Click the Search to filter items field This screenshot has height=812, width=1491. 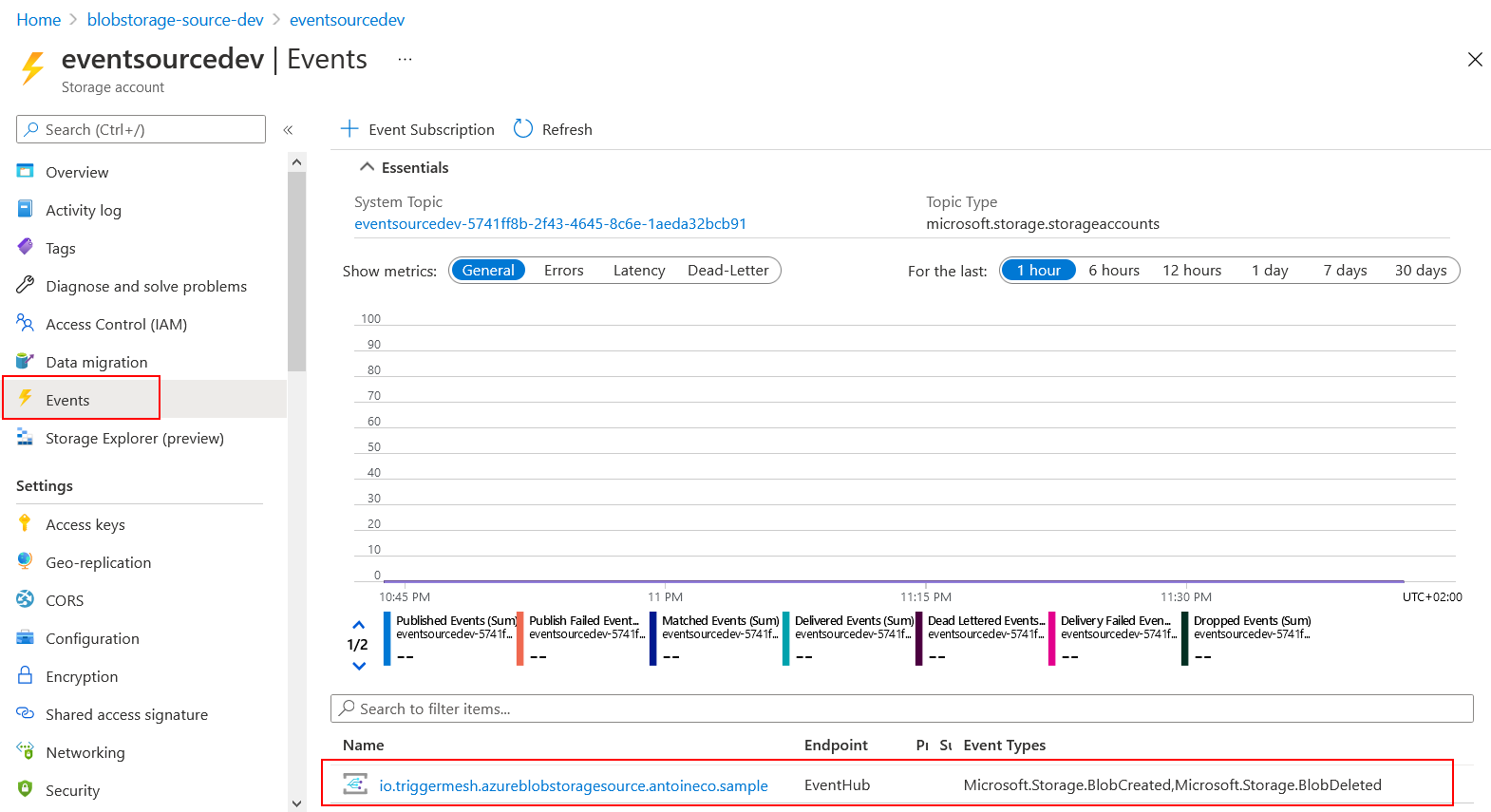coord(902,708)
